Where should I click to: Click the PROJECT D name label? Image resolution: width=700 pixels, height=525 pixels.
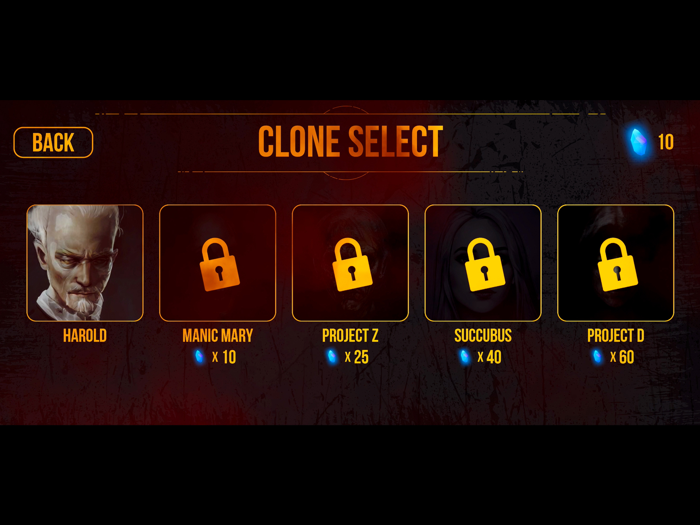[x=616, y=336]
